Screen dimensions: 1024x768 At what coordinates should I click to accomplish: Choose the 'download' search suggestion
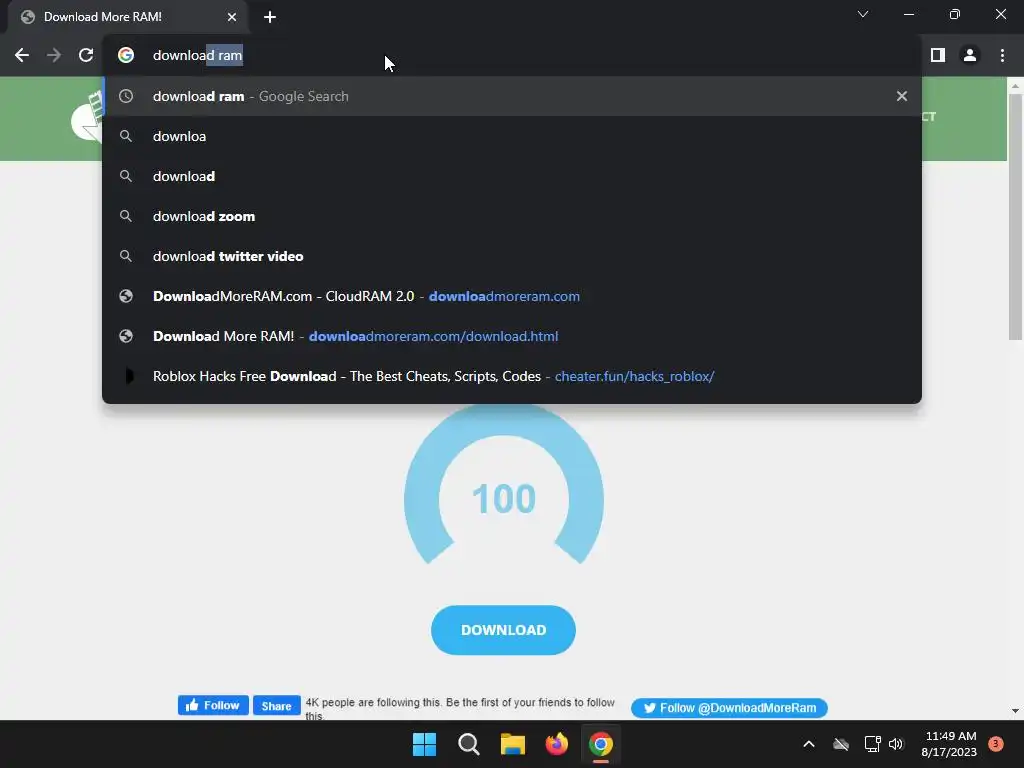(x=512, y=176)
